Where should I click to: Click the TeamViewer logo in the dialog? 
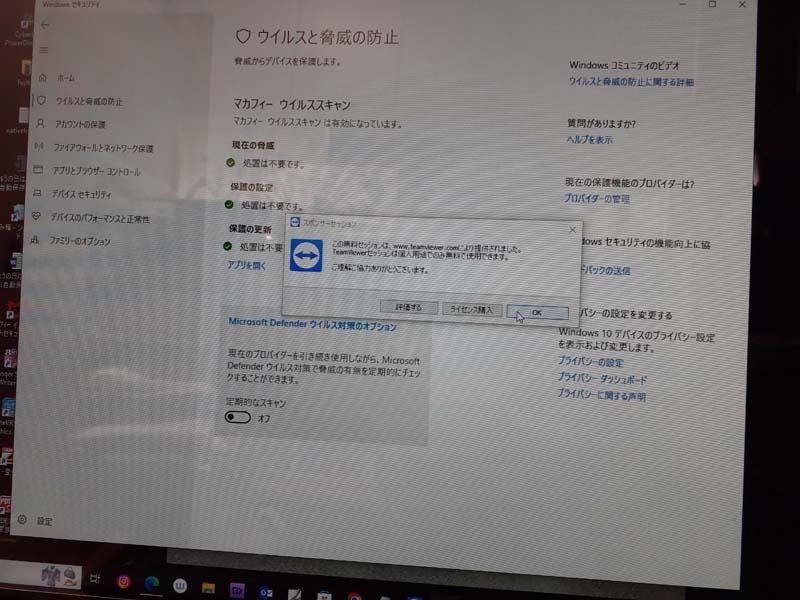click(306, 256)
